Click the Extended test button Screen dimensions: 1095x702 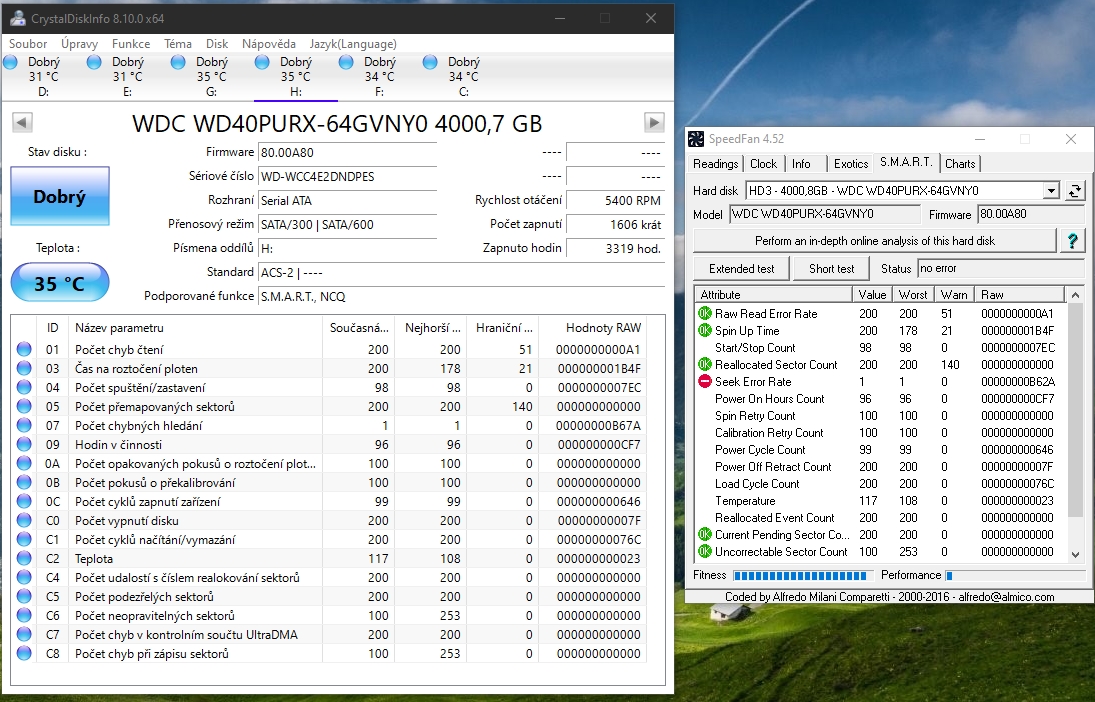[742, 268]
